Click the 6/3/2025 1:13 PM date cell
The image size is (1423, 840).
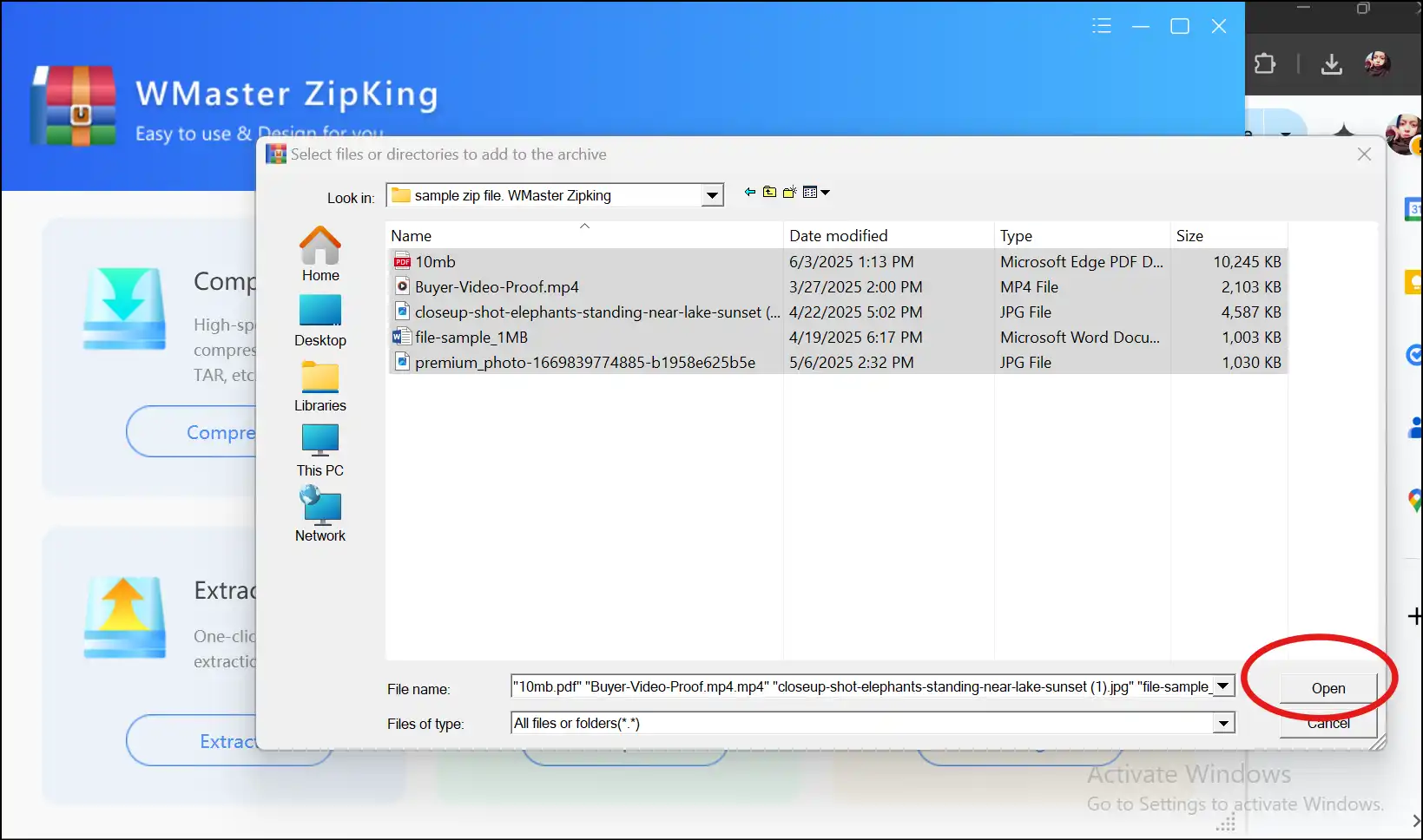(852, 261)
